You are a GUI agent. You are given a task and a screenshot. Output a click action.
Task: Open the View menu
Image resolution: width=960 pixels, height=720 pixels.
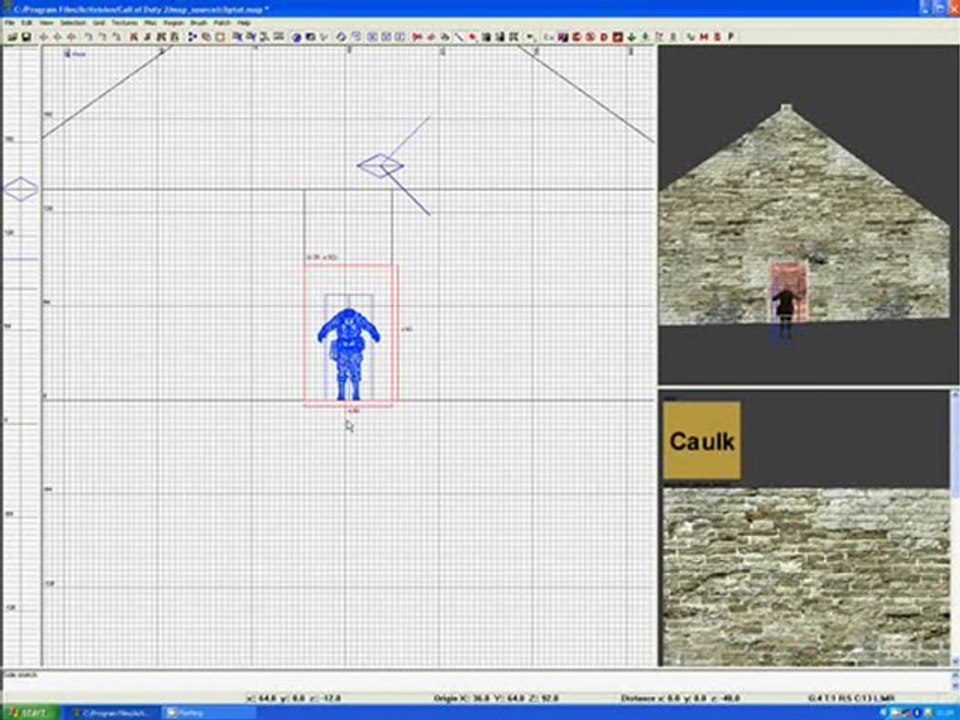47,23
